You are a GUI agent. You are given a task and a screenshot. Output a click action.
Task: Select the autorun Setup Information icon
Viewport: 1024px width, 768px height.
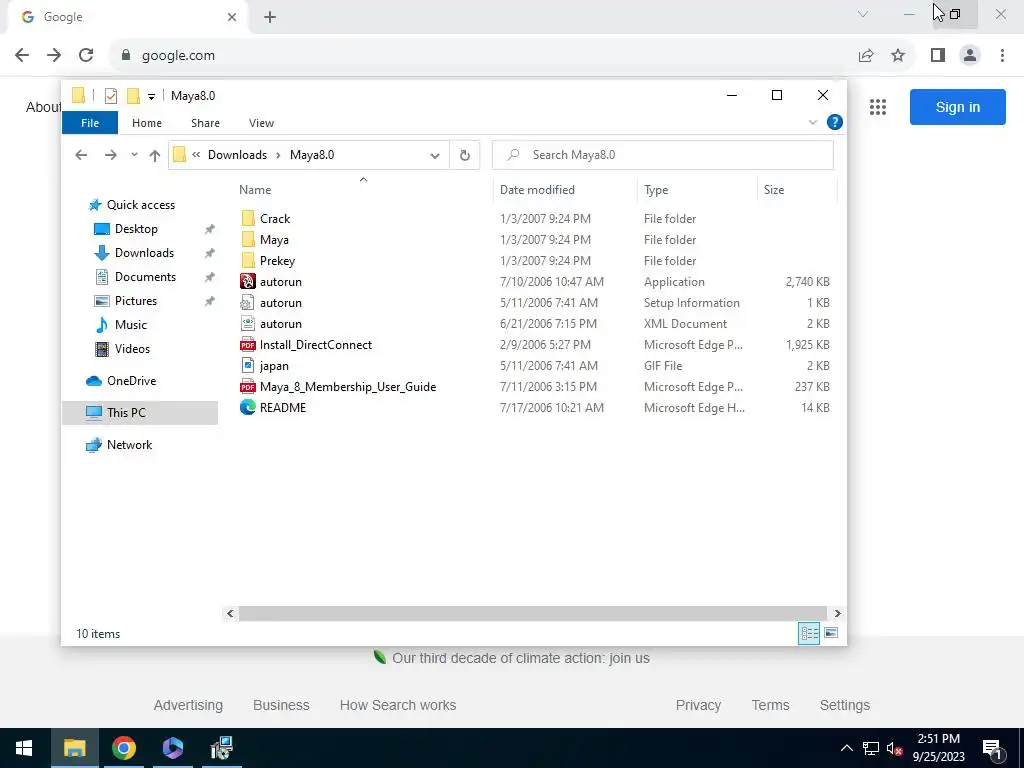(248, 302)
